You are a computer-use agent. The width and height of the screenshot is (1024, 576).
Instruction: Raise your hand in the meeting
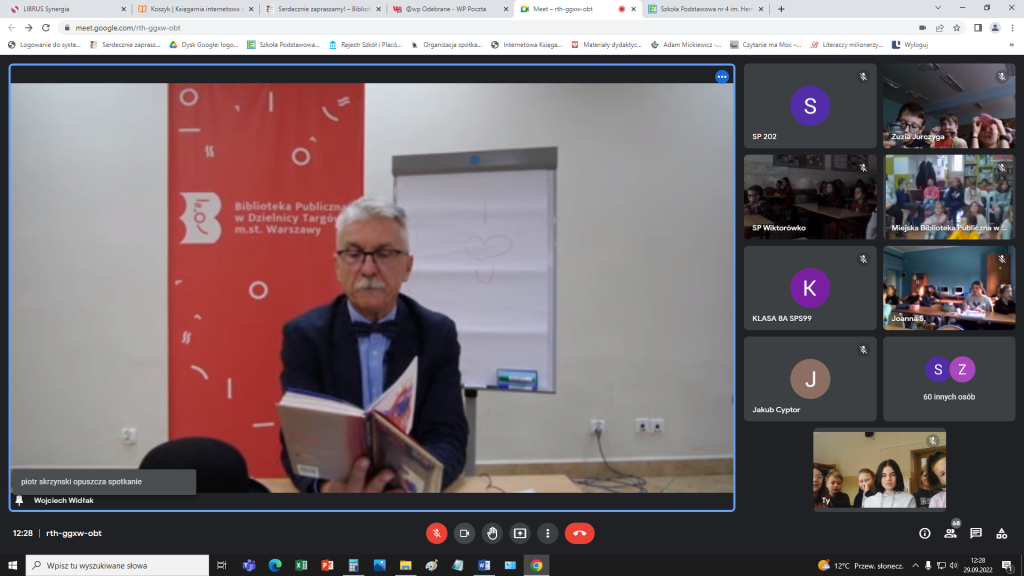[492, 533]
